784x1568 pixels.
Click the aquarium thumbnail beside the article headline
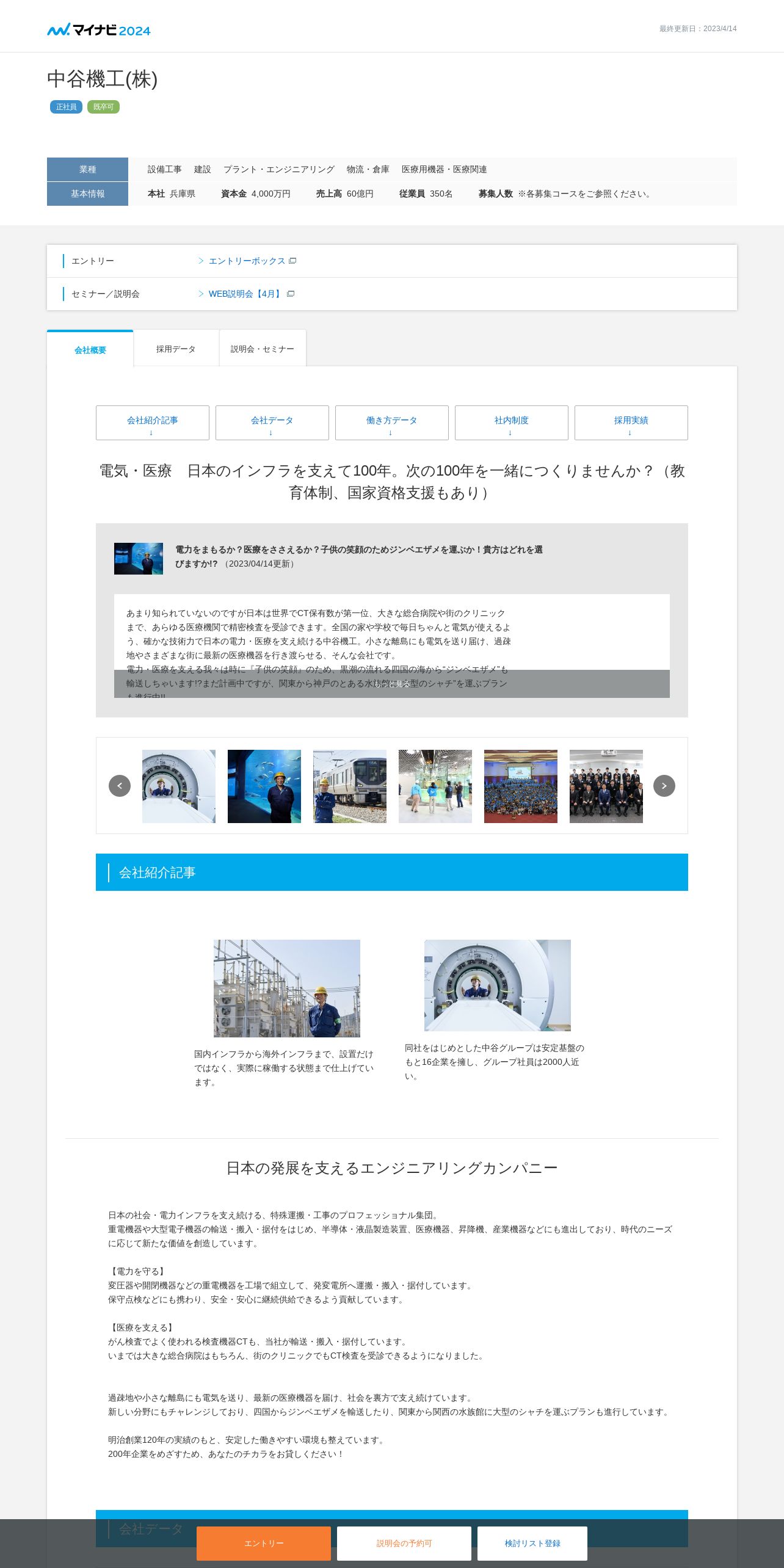tap(139, 559)
